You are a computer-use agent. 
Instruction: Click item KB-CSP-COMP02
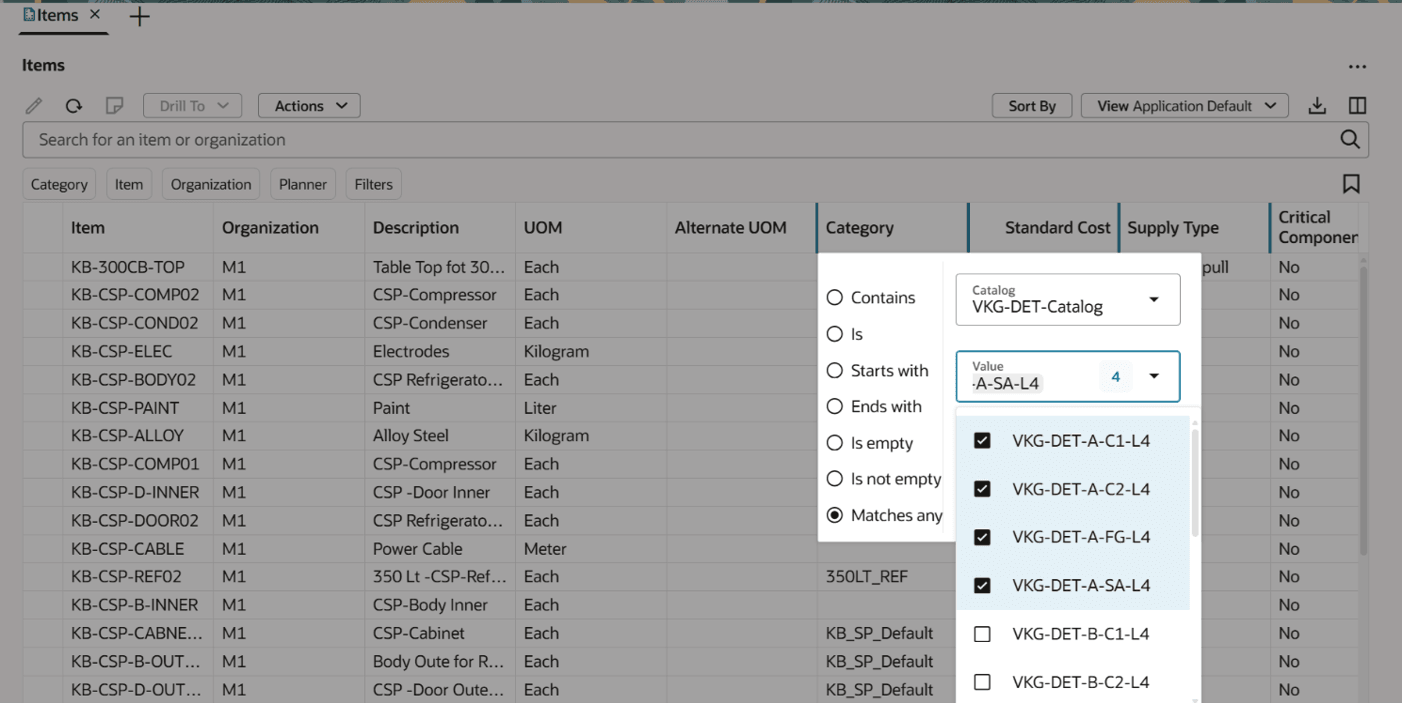(135, 295)
